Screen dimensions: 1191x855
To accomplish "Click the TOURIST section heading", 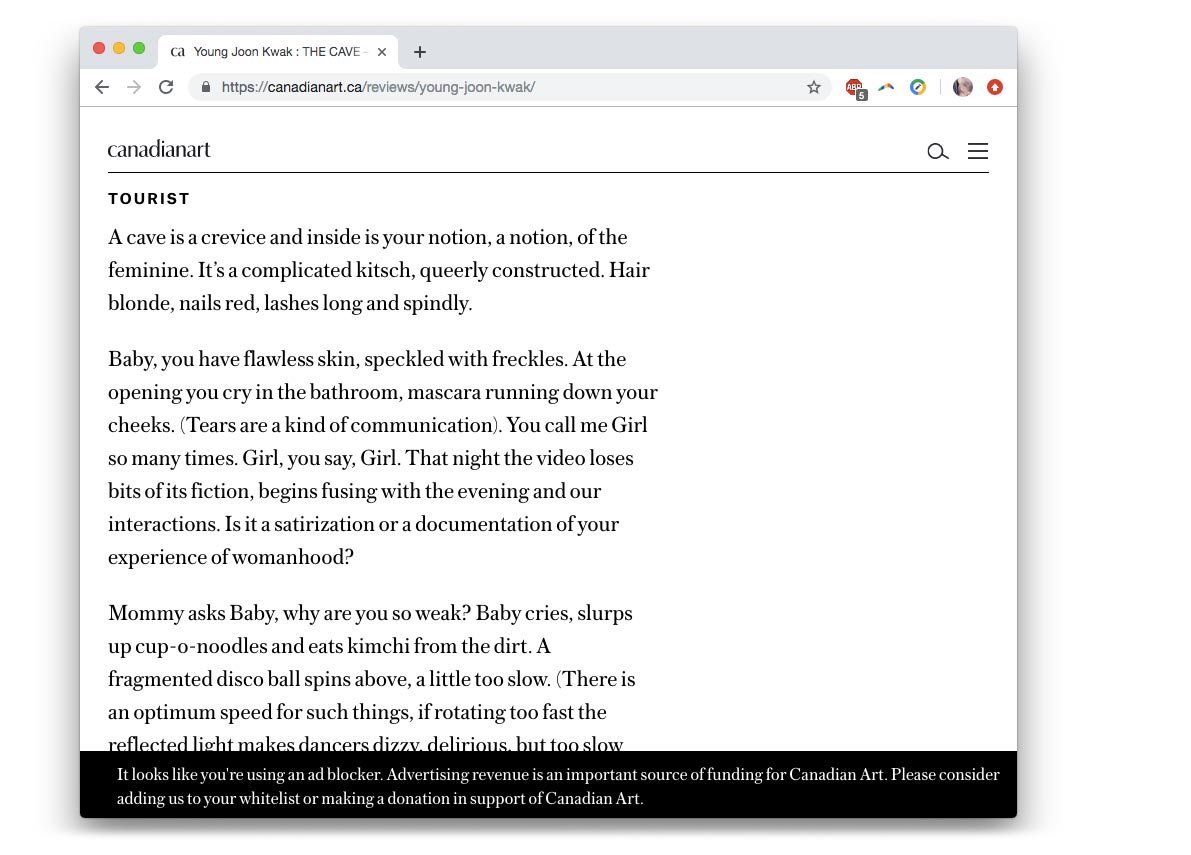I will tap(149, 199).
